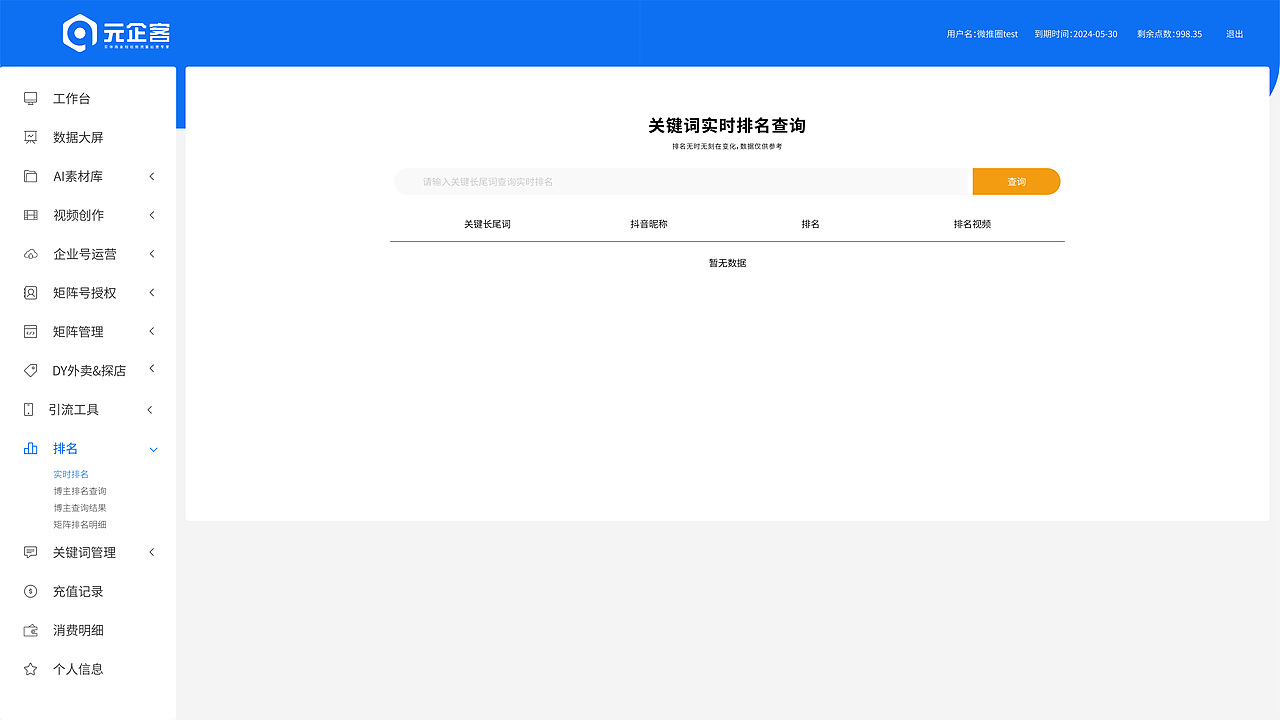
Task: Click the orange 查询 search button
Action: pyautogui.click(x=1016, y=182)
